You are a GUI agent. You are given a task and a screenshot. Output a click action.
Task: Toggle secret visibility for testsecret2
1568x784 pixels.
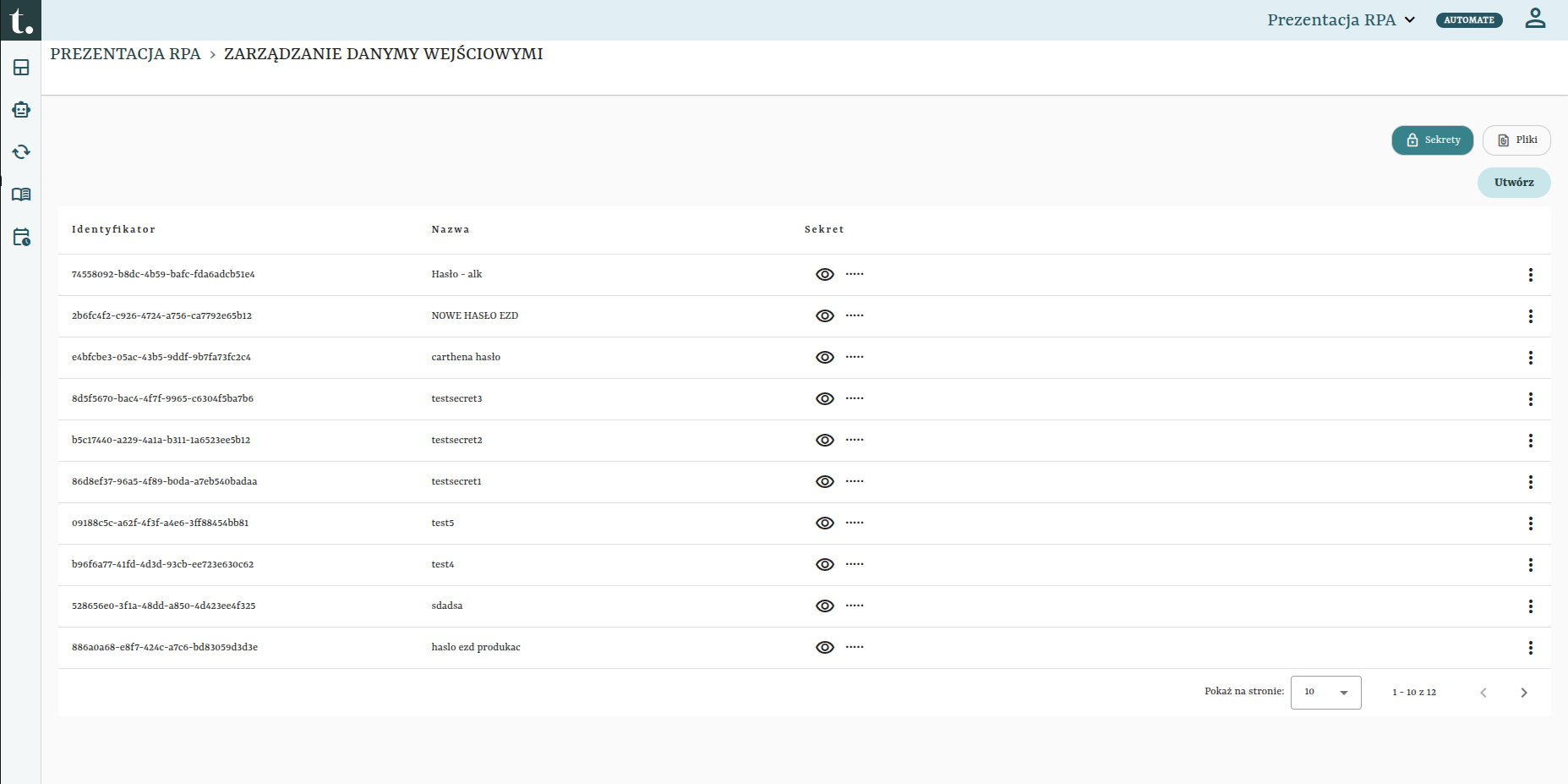[x=825, y=441]
